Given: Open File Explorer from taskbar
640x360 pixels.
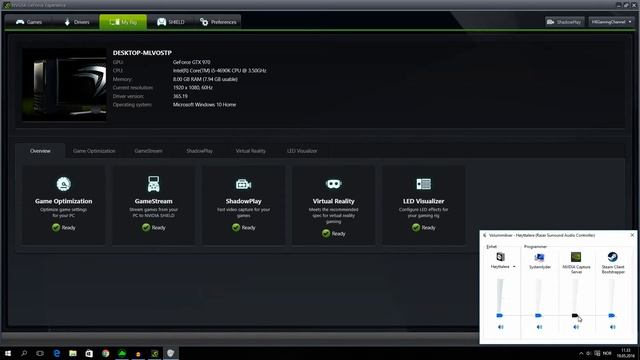Looking at the screenshot, I should click(73, 353).
